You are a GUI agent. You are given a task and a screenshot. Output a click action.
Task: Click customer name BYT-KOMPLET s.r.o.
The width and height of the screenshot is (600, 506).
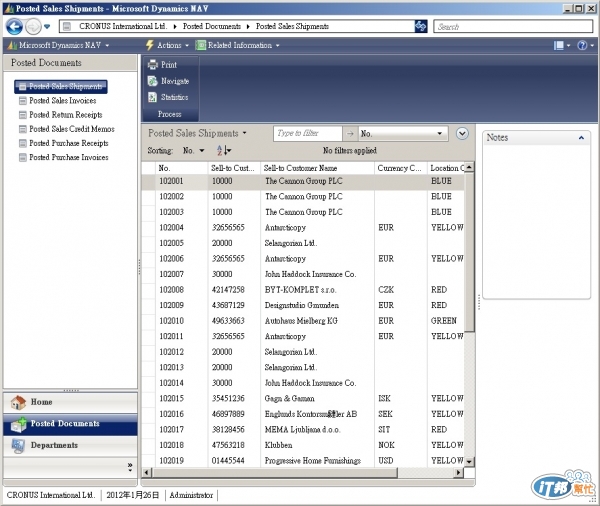click(x=300, y=290)
